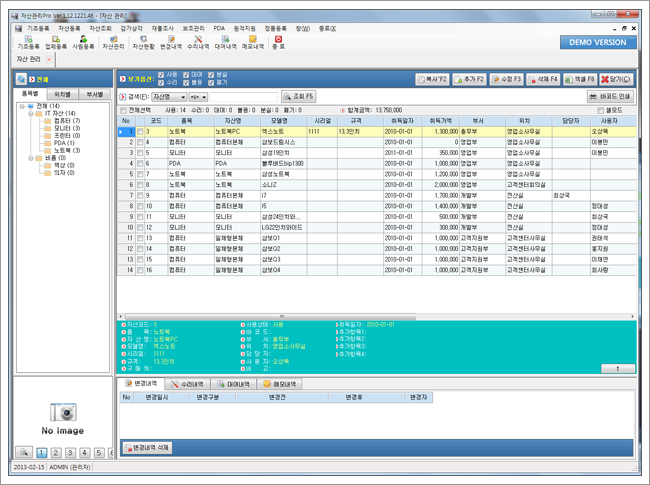Screen dimensions: 650x485
Task: Click image magnifier button under No Image
Action: point(24,452)
